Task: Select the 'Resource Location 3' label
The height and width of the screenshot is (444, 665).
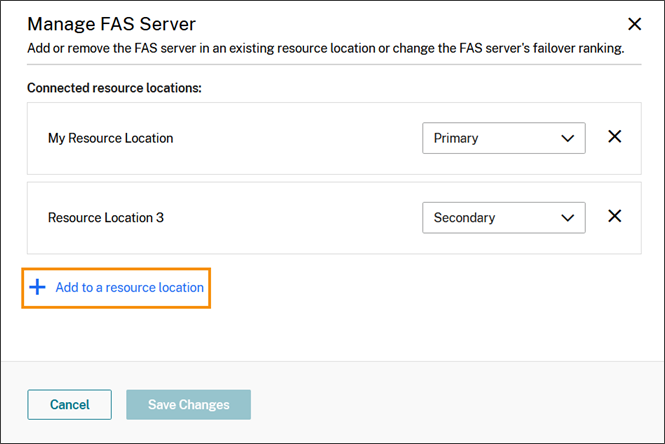Action: click(106, 217)
